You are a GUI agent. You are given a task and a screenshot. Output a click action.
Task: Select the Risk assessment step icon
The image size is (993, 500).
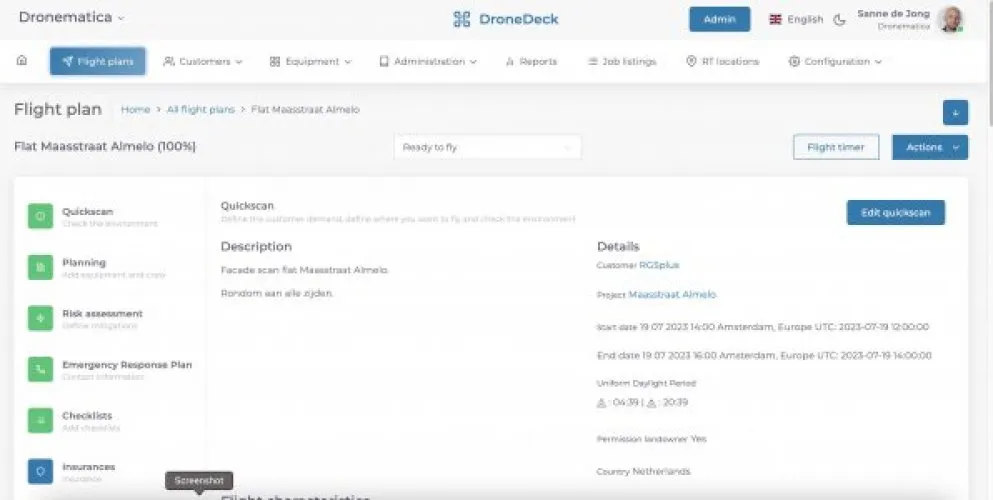pos(41,318)
